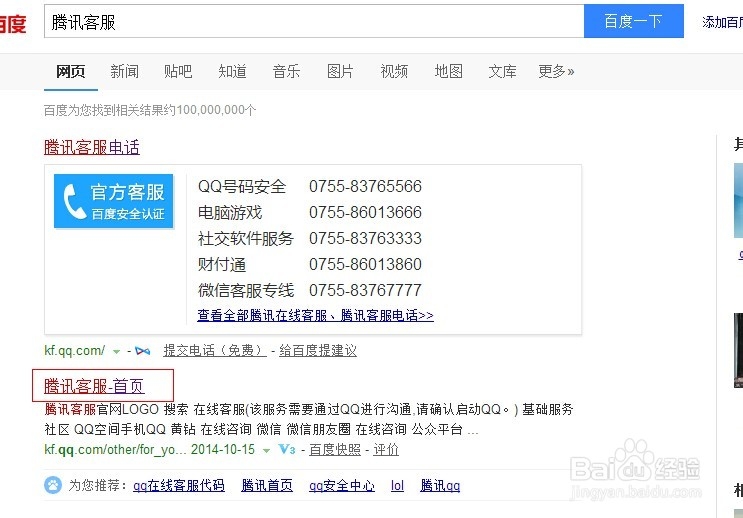Click 财付通 number 0755-86013860
743x518 pixels.
coord(365,264)
